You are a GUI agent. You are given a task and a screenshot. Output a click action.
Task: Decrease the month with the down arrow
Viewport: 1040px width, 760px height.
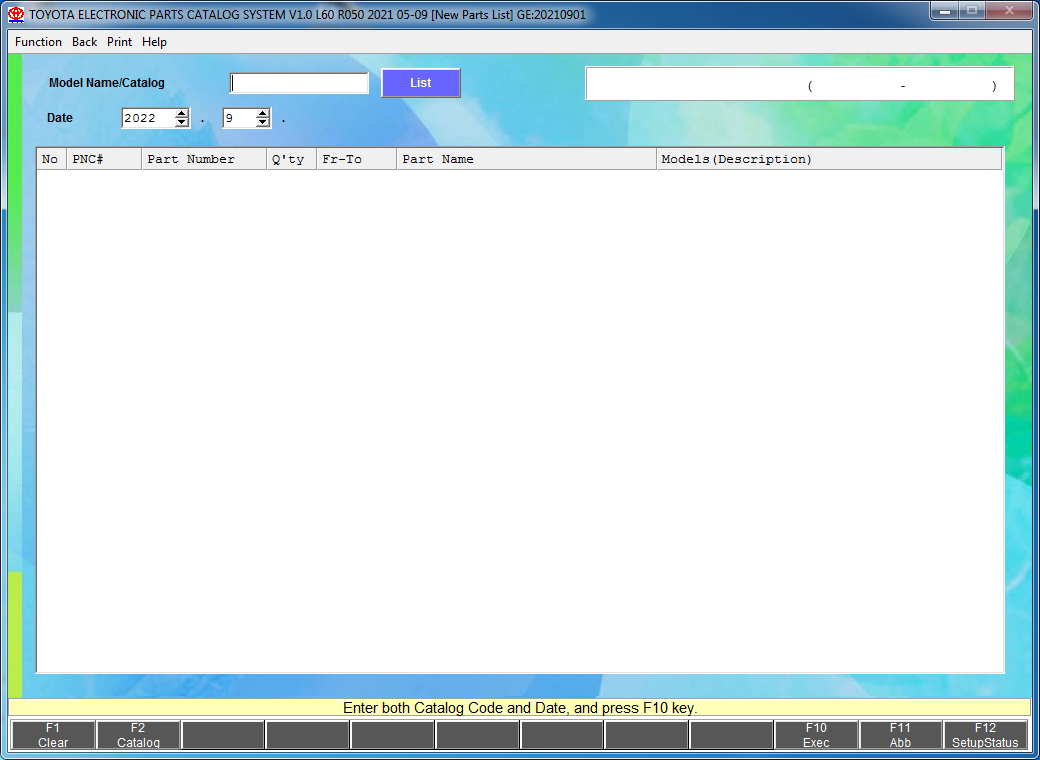(263, 123)
